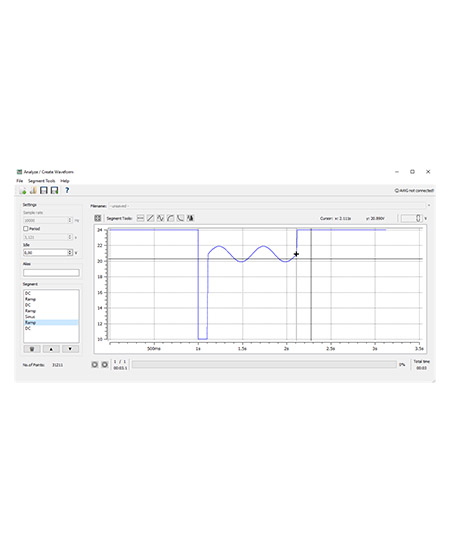450x550 pixels.
Task: Select the highlighted Ramp segment in list
Action: pos(51,322)
